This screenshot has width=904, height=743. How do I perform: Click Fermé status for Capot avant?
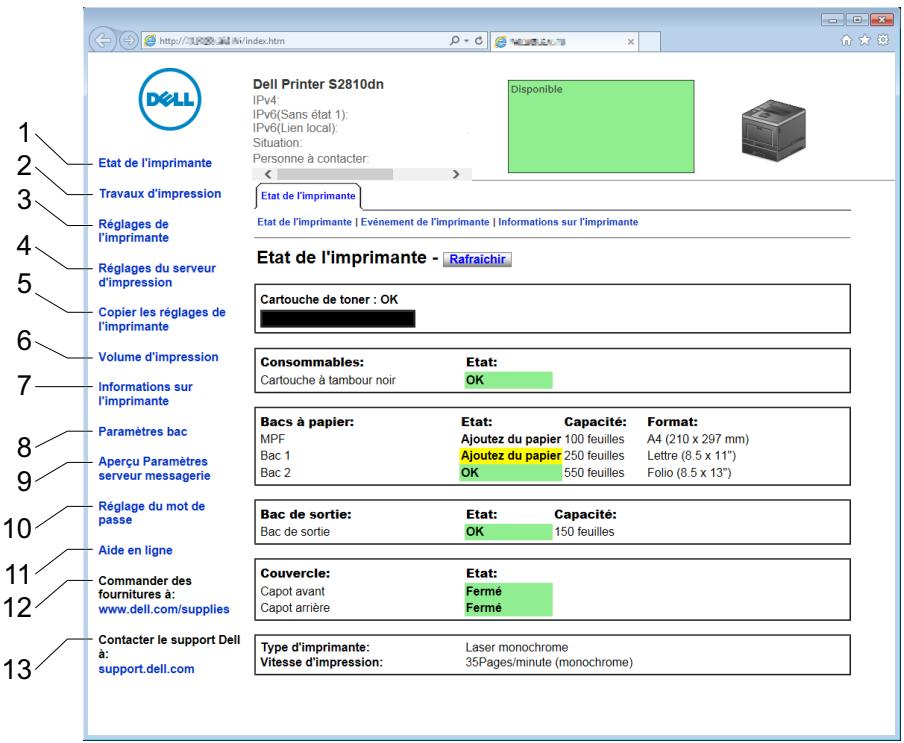[508, 591]
